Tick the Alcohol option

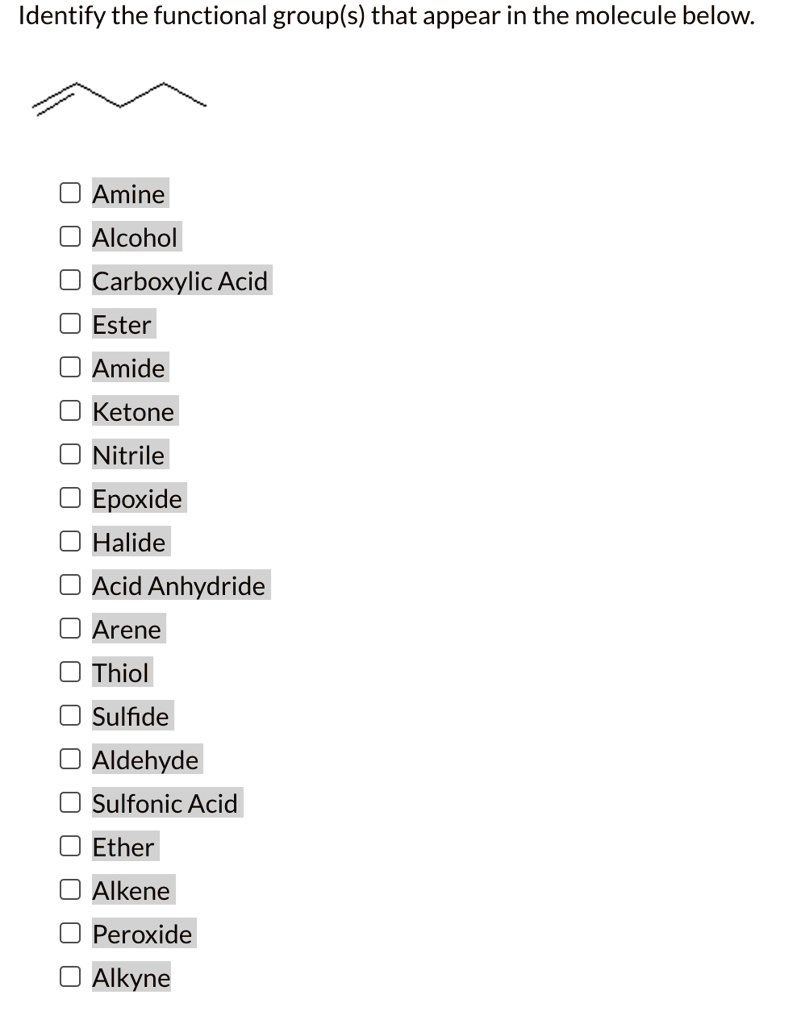(x=69, y=238)
